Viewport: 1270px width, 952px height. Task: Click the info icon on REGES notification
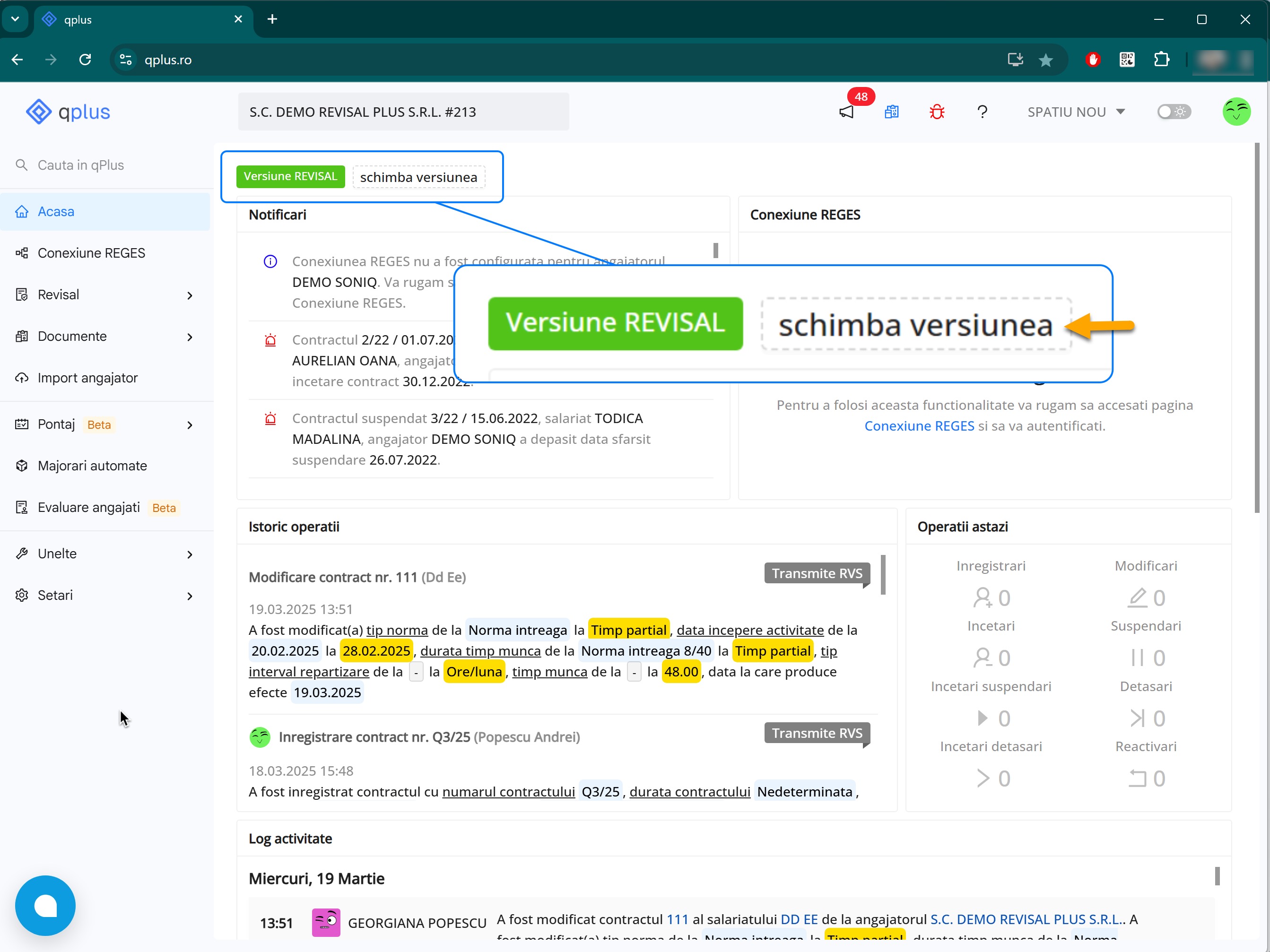[270, 262]
